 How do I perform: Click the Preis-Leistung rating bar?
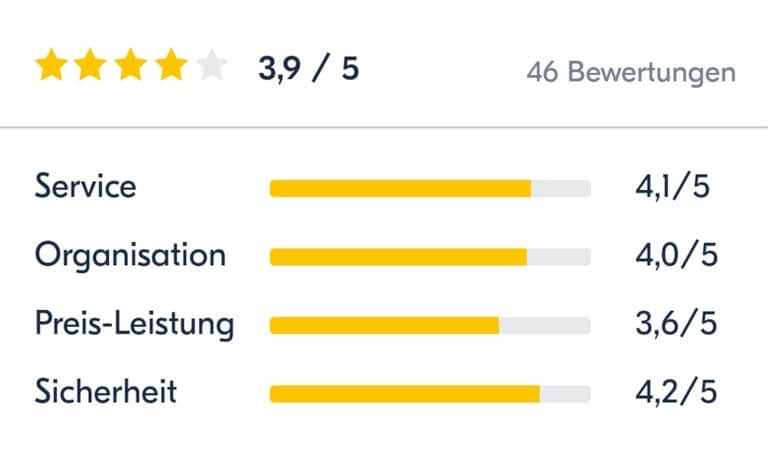(x=430, y=326)
